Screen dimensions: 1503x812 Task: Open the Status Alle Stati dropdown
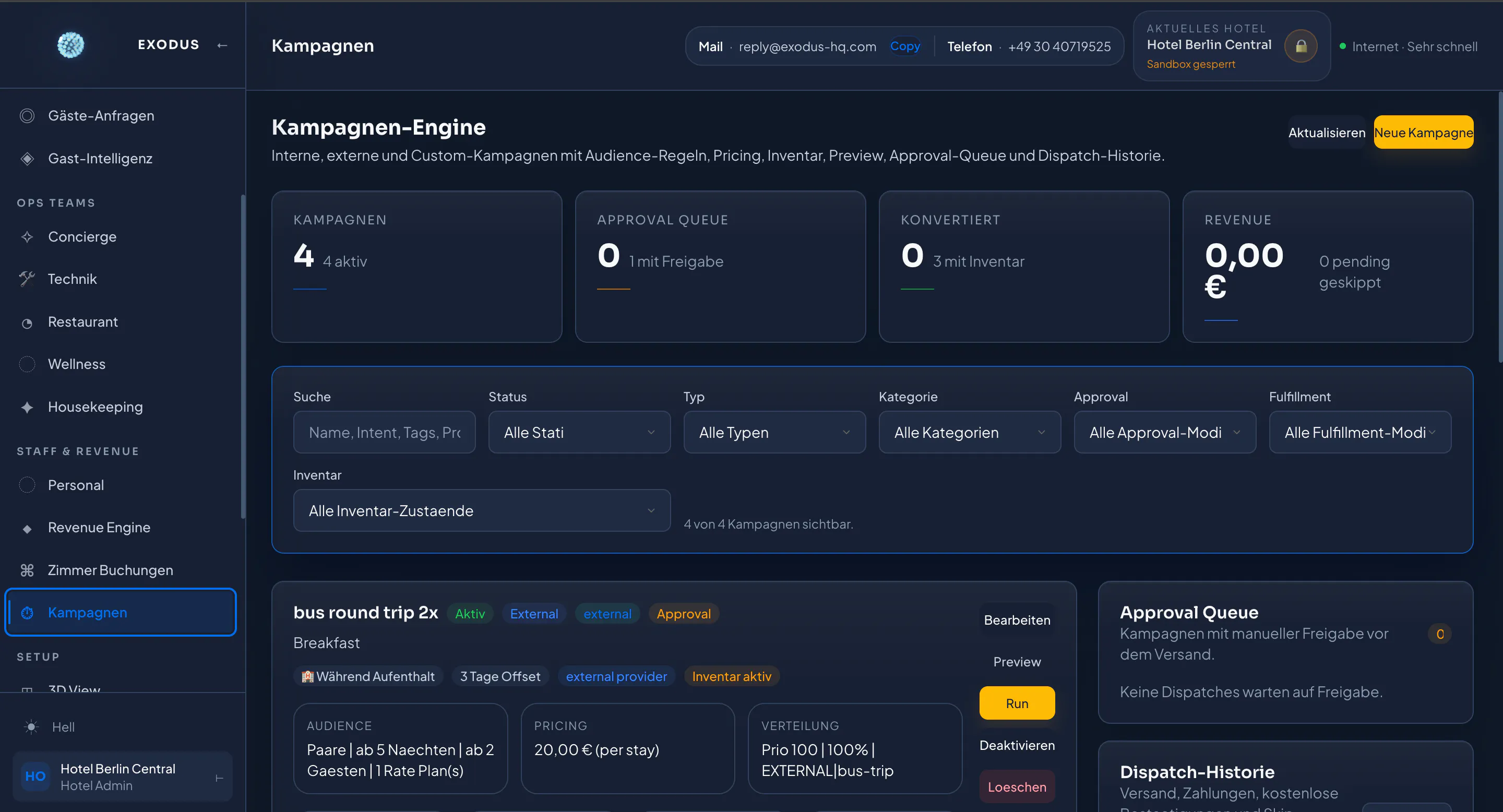(x=579, y=432)
